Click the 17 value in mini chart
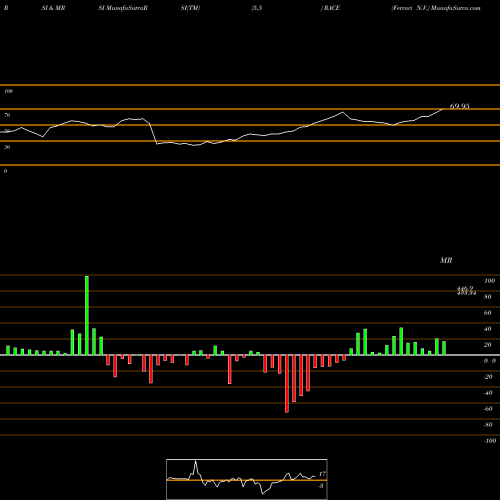Image resolution: width=500 pixels, height=500 pixels. pos(322,474)
